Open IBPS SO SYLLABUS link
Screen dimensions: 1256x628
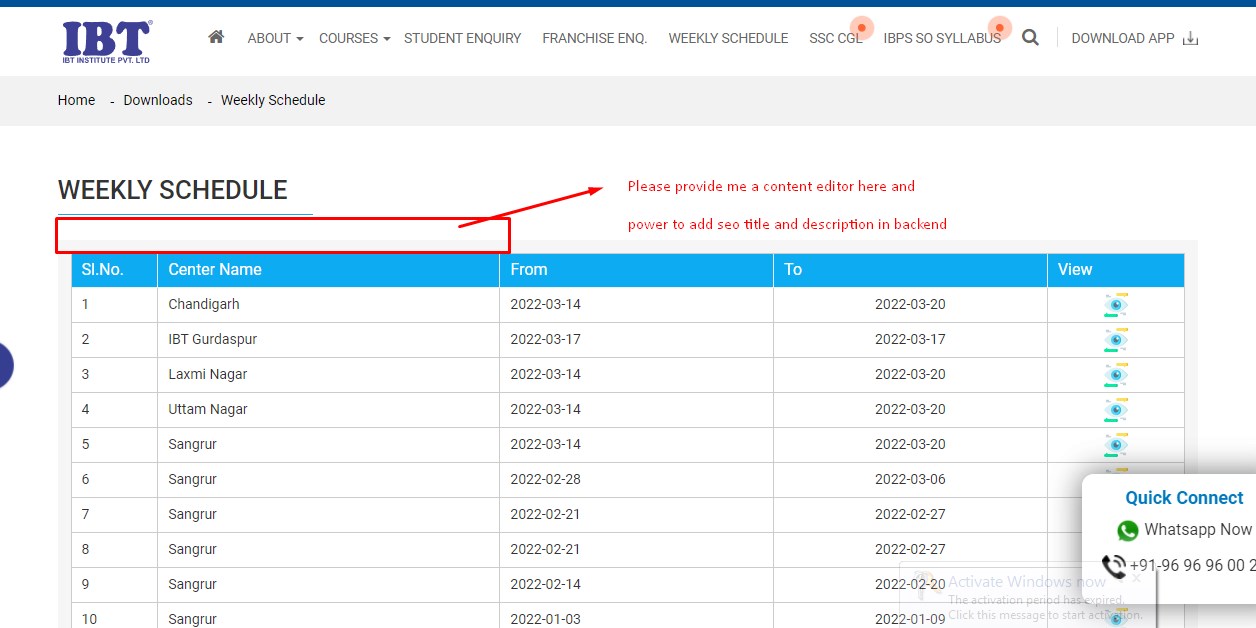point(941,38)
